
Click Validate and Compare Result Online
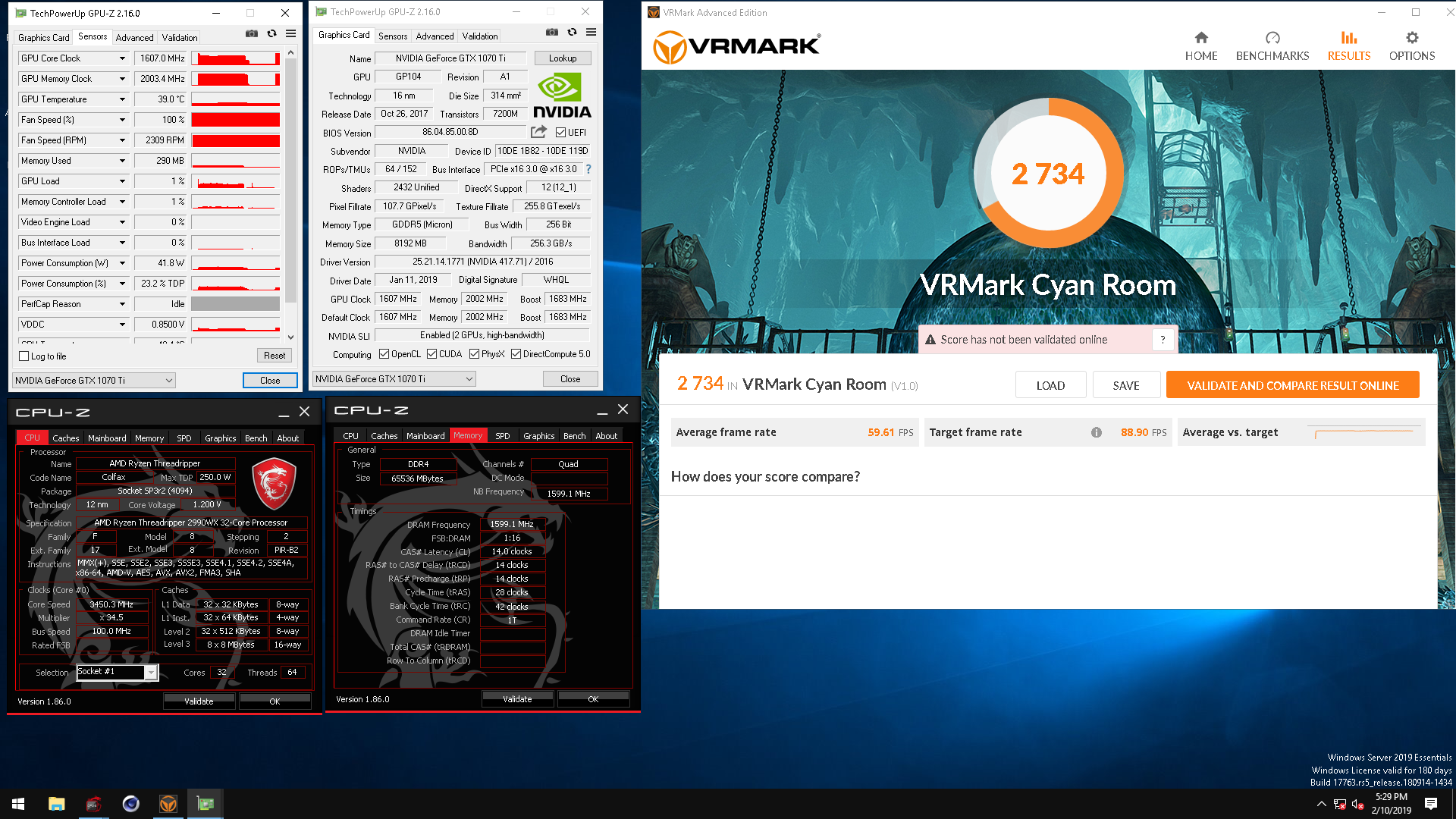click(x=1292, y=385)
